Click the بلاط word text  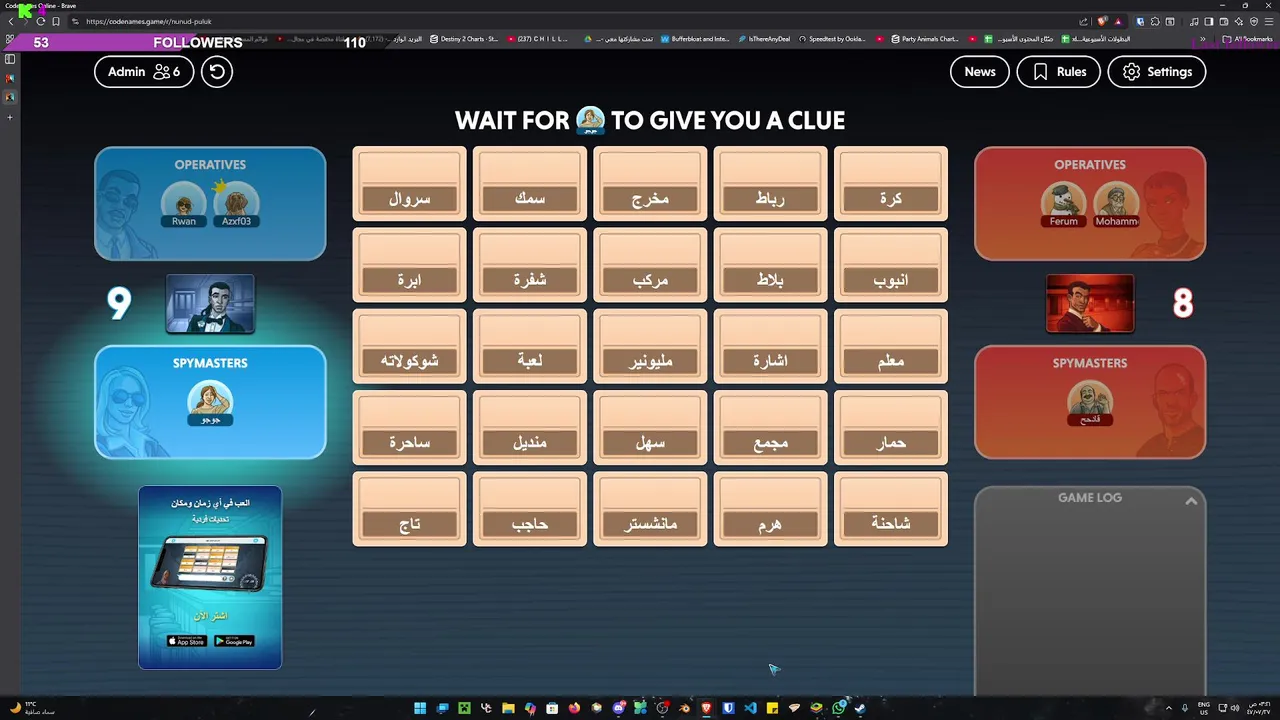pyautogui.click(x=770, y=280)
